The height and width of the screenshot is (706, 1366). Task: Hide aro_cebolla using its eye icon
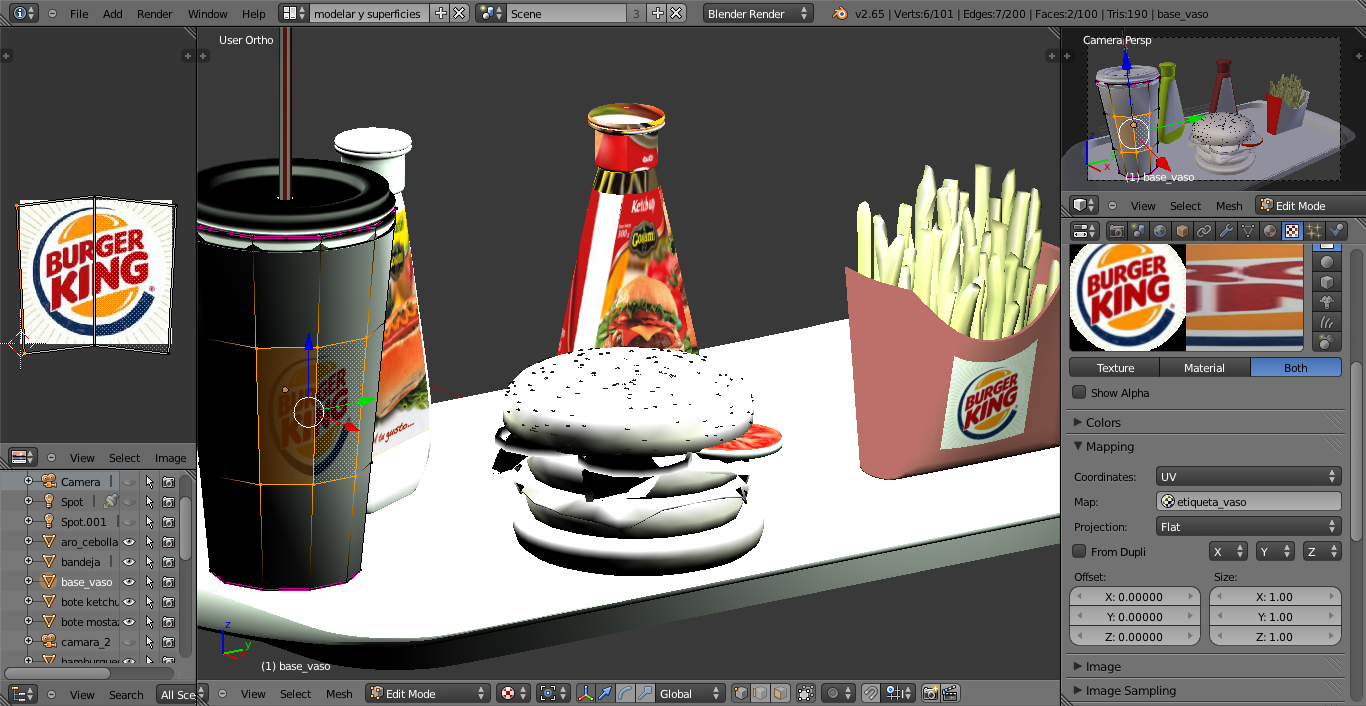click(129, 541)
